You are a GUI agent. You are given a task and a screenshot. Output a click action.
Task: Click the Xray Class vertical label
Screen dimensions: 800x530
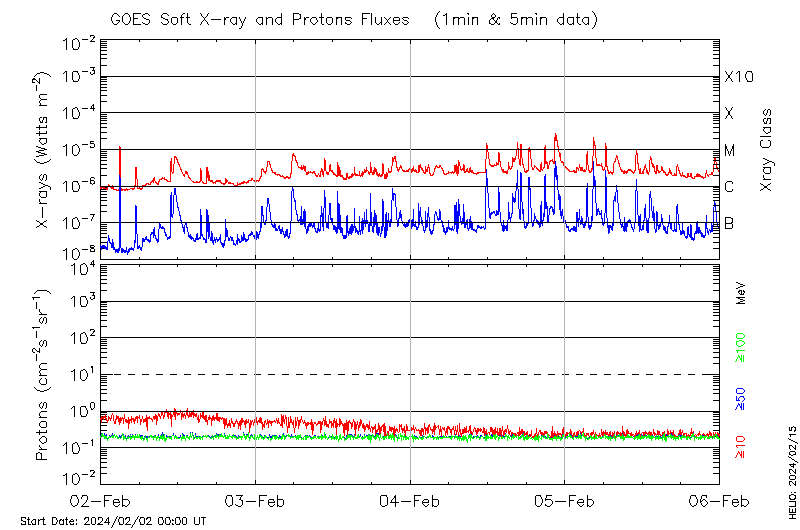(x=767, y=150)
